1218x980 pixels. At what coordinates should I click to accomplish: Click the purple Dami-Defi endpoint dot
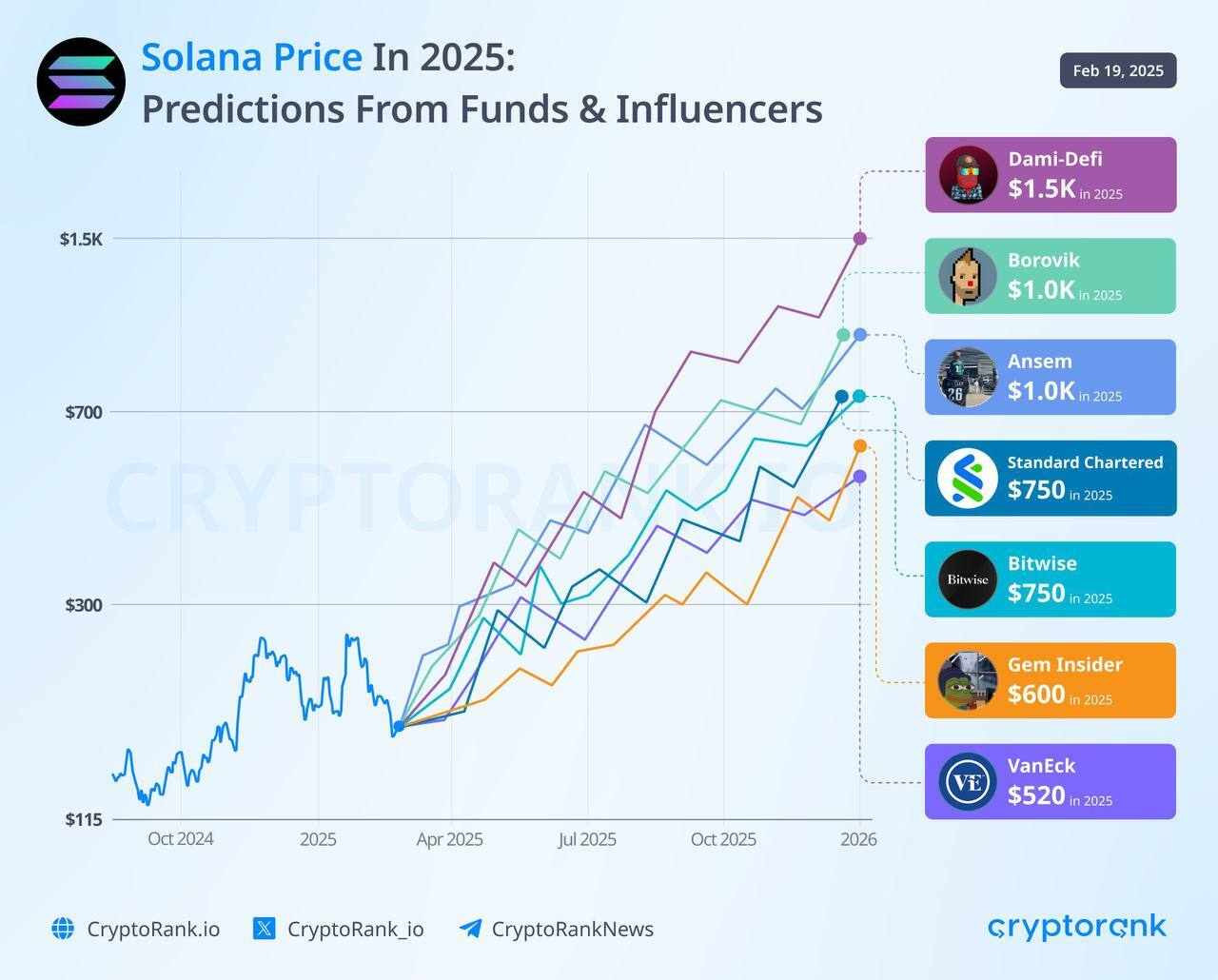click(860, 239)
